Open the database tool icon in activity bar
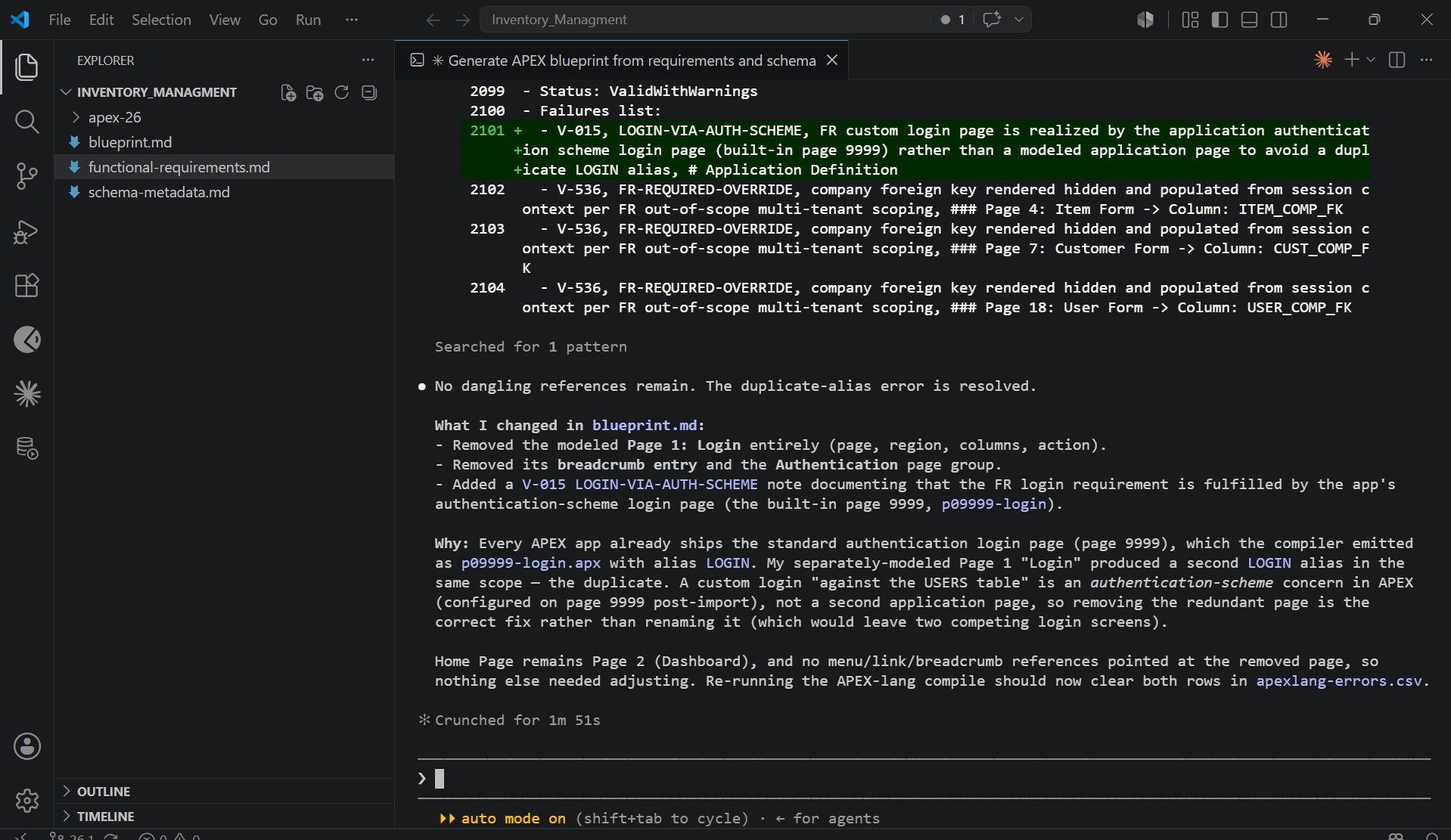 27,448
